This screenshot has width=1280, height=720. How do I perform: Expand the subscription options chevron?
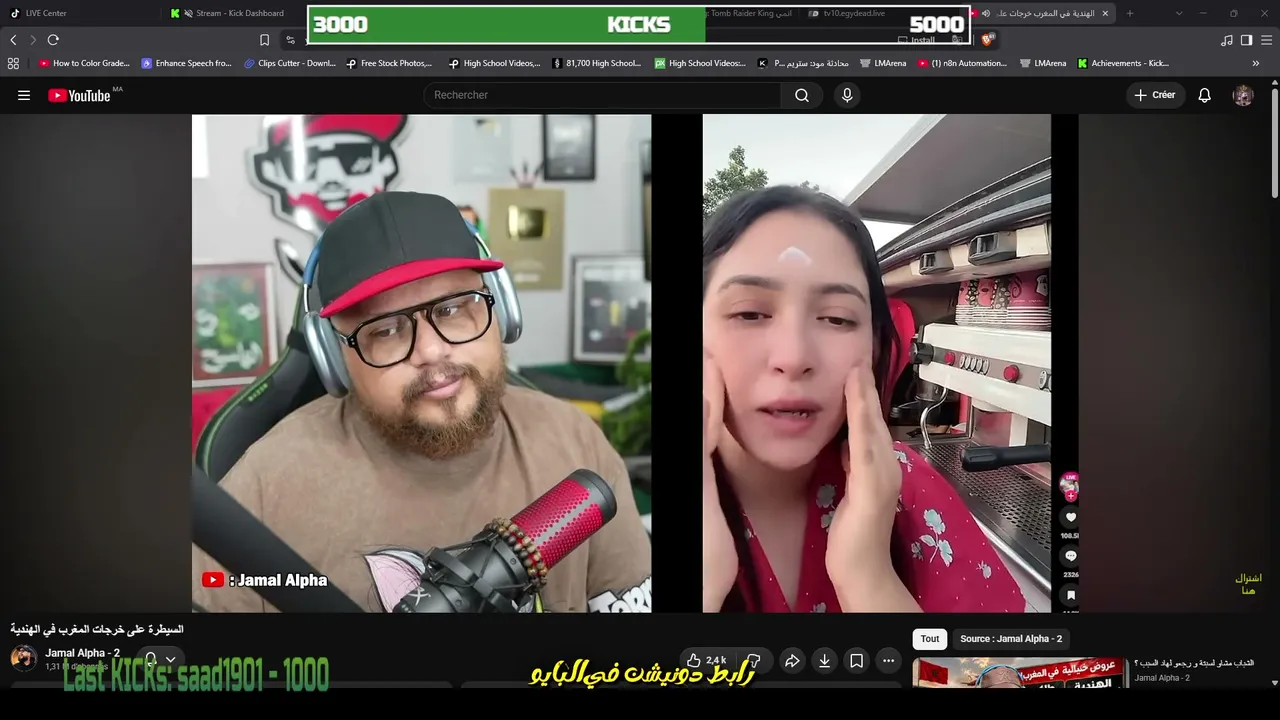[170, 660]
